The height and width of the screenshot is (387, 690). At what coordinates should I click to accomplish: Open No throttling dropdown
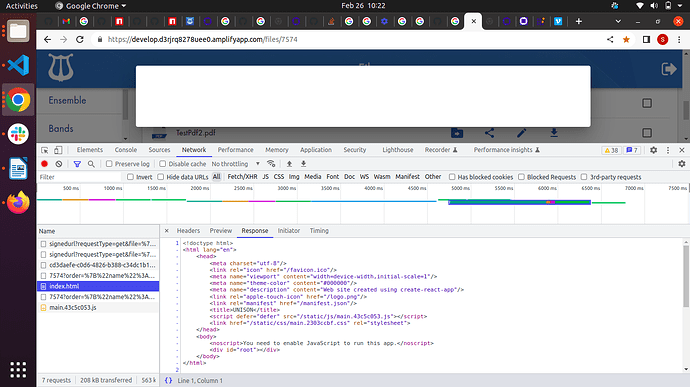(235, 164)
